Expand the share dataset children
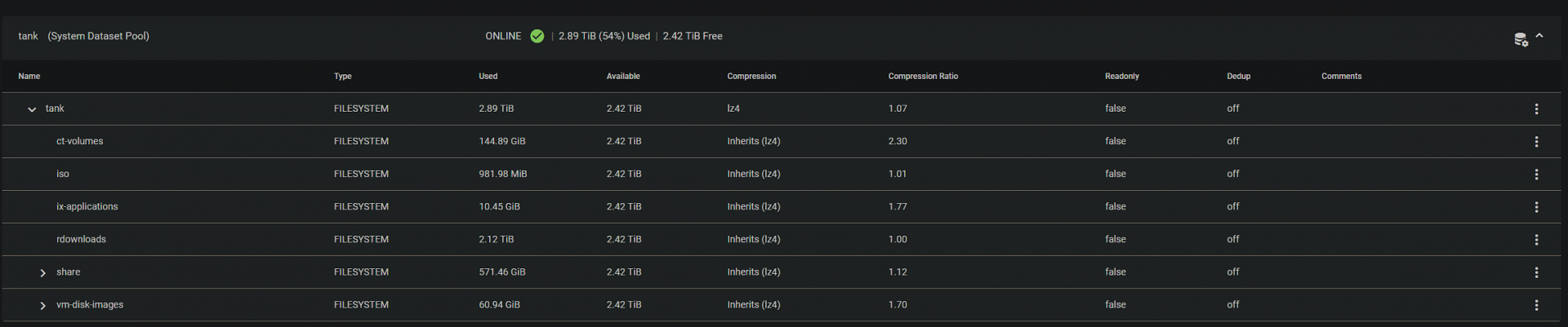The width and height of the screenshot is (1568, 327). click(x=42, y=272)
